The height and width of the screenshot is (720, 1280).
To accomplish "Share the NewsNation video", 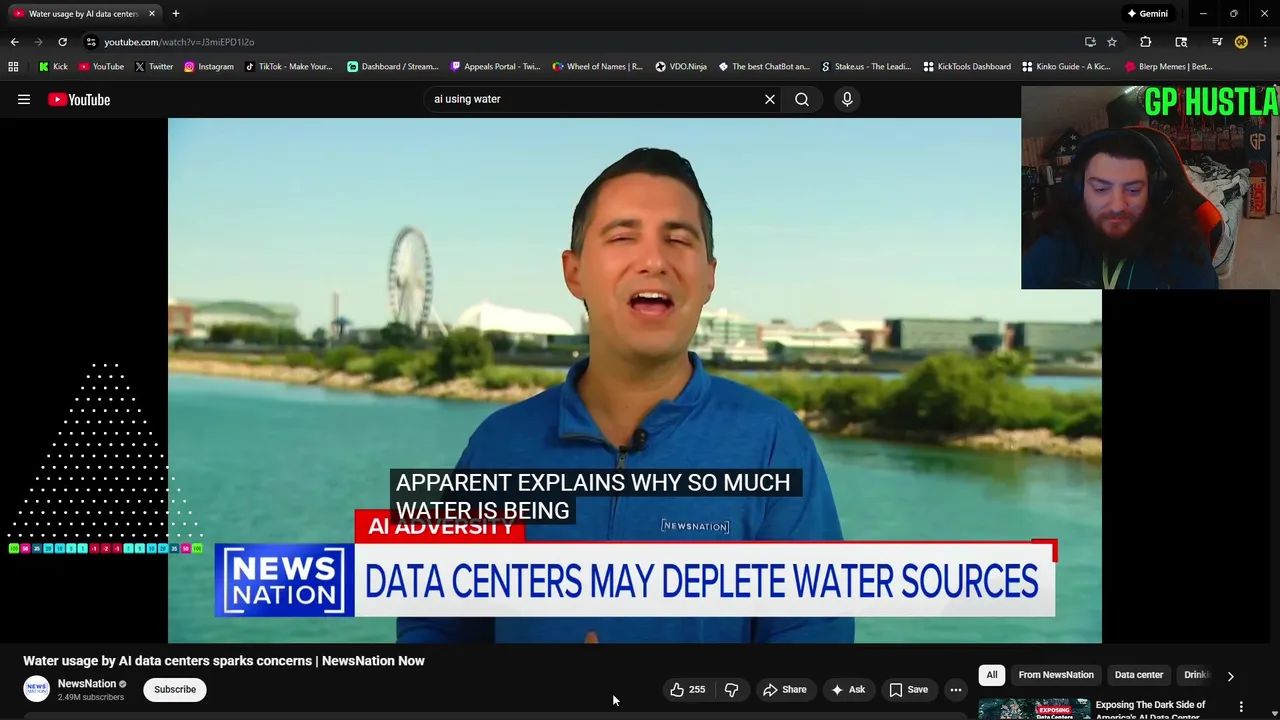I will [784, 689].
